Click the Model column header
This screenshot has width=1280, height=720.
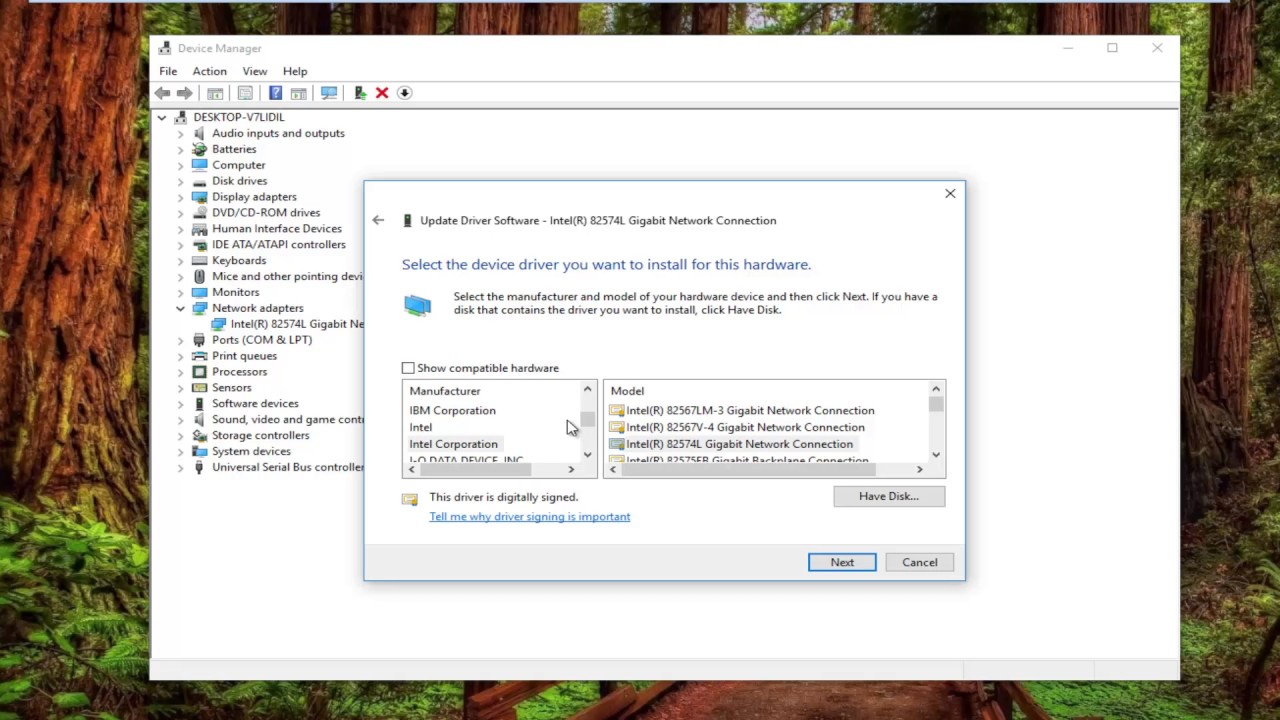(628, 391)
